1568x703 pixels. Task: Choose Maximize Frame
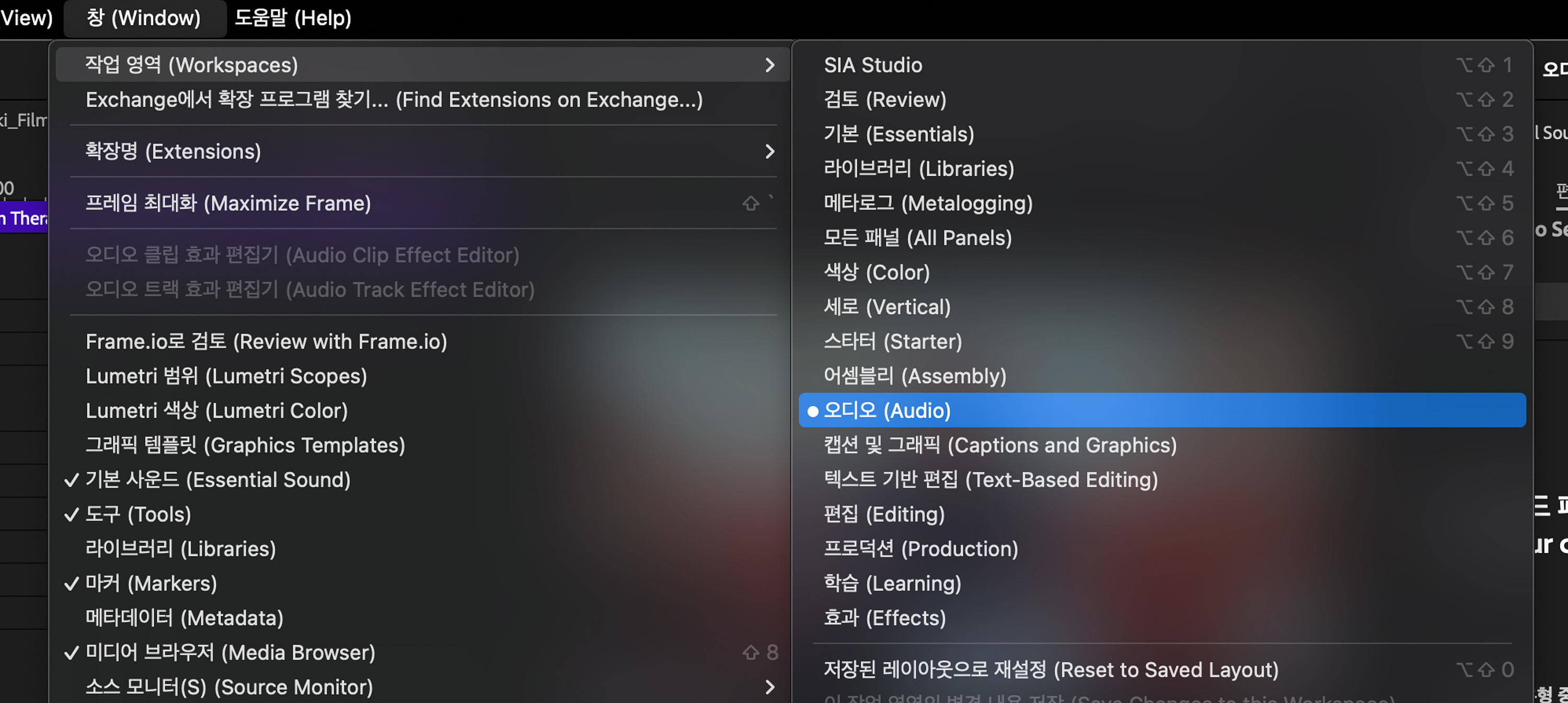click(x=228, y=203)
